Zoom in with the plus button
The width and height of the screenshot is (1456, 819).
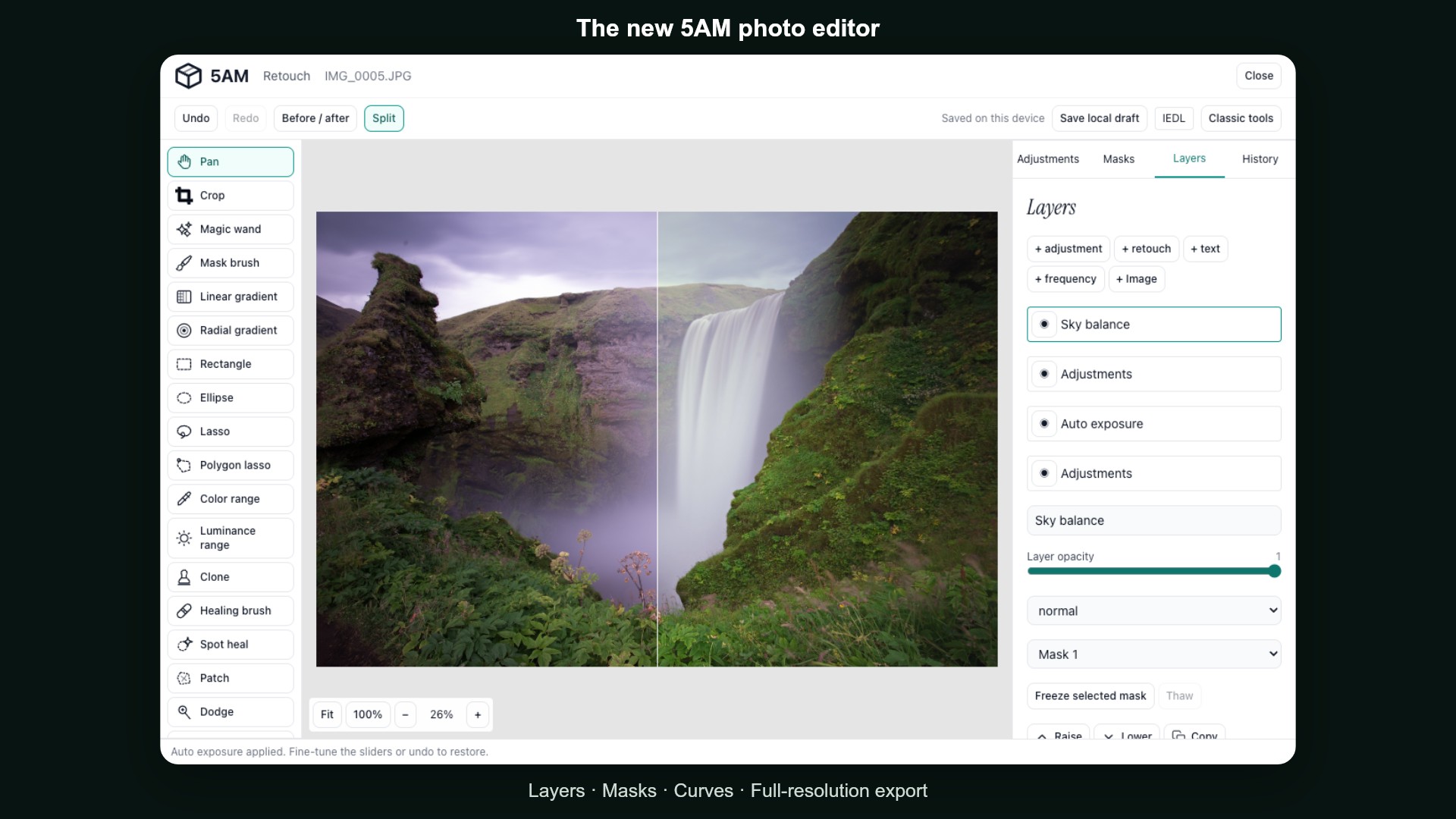478,714
